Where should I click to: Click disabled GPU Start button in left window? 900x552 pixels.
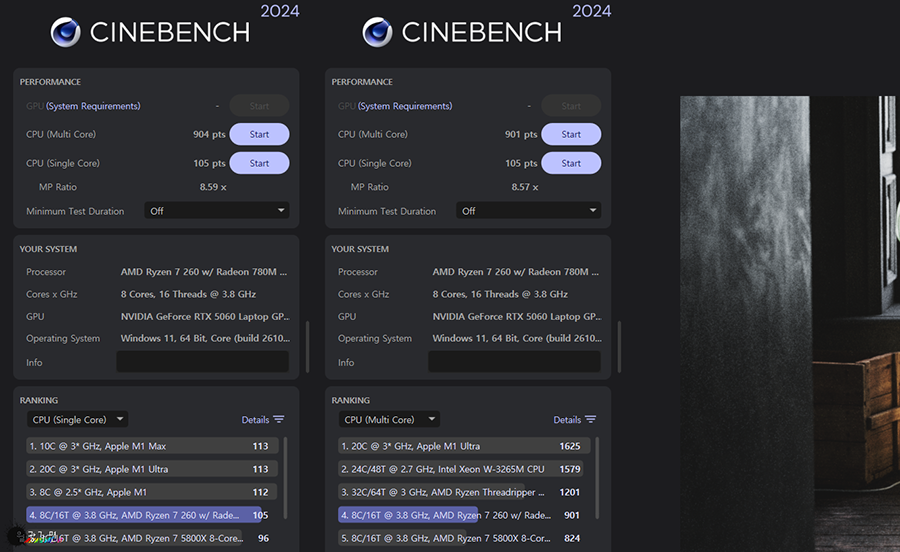(259, 106)
